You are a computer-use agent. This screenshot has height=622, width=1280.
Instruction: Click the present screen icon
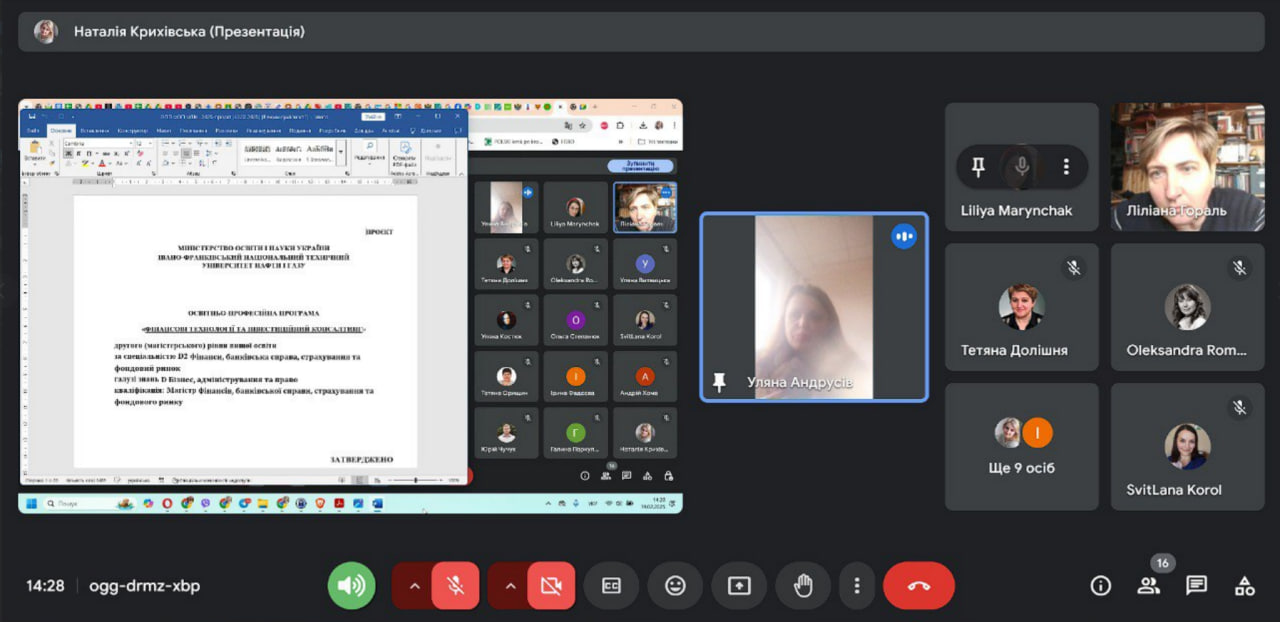coord(739,586)
